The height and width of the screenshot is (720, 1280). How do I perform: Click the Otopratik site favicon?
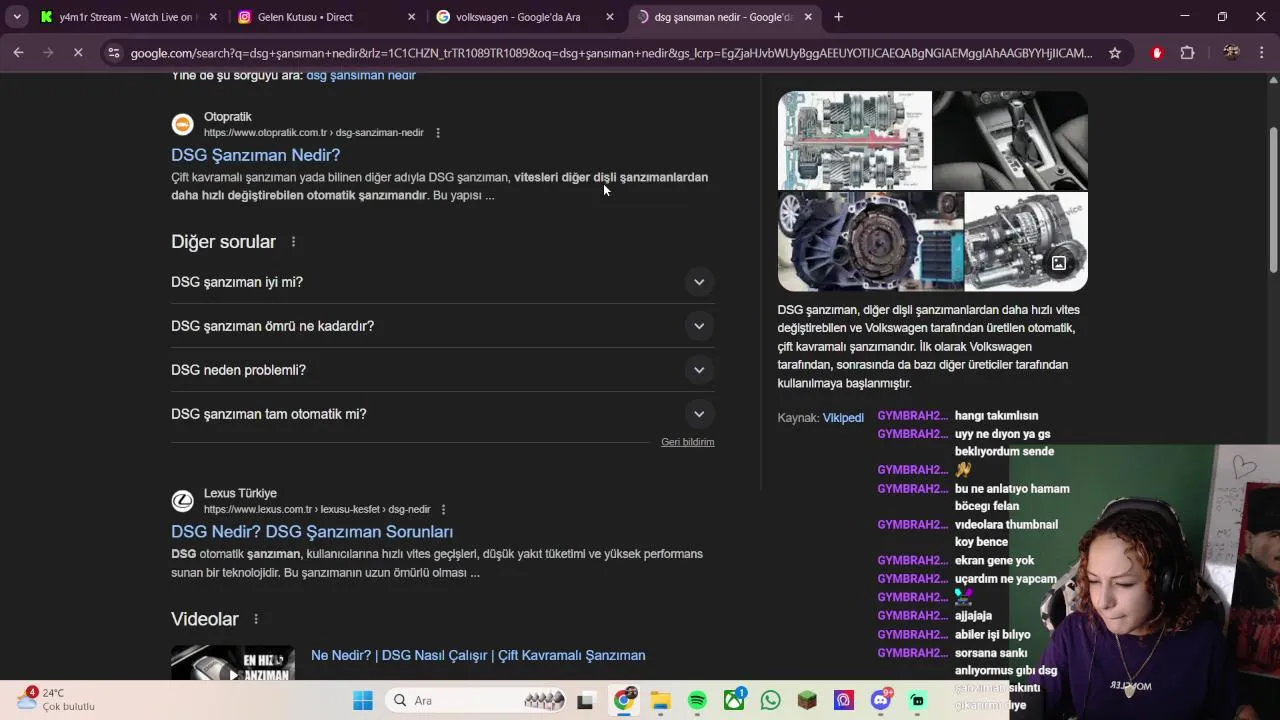pyautogui.click(x=182, y=124)
